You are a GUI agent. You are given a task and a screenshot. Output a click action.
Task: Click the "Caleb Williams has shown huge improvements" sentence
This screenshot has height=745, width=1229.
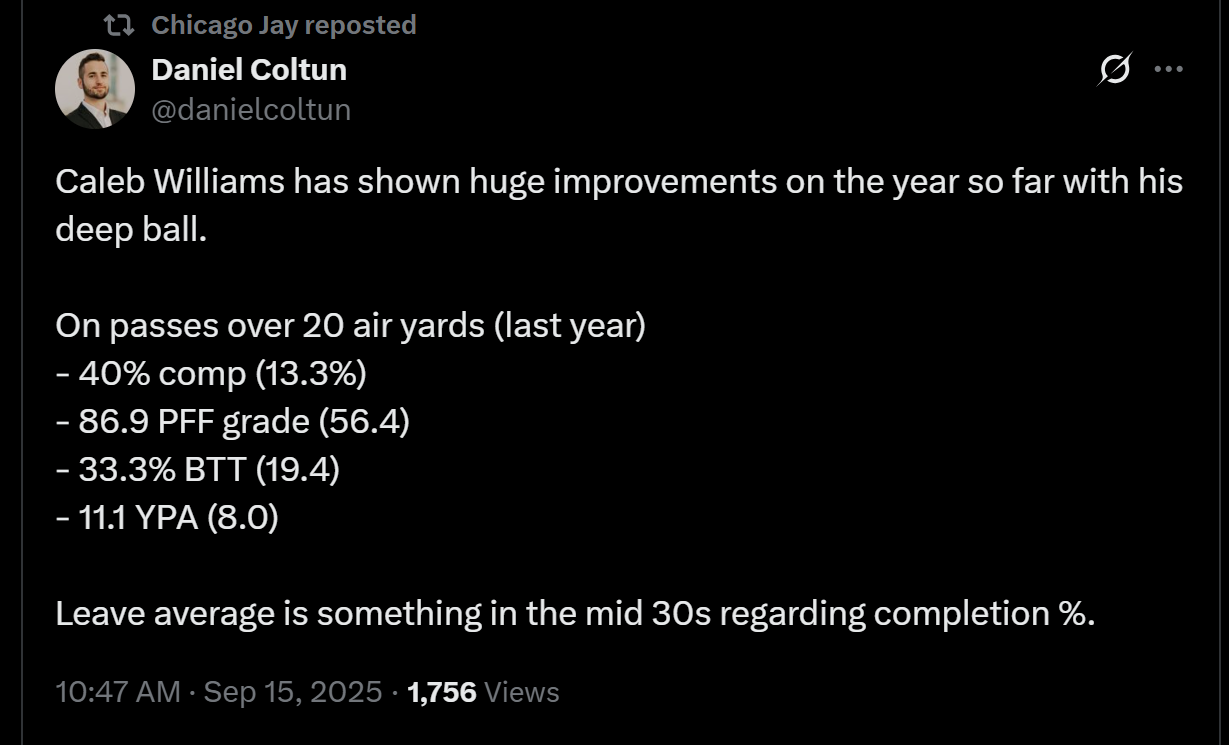[619, 182]
